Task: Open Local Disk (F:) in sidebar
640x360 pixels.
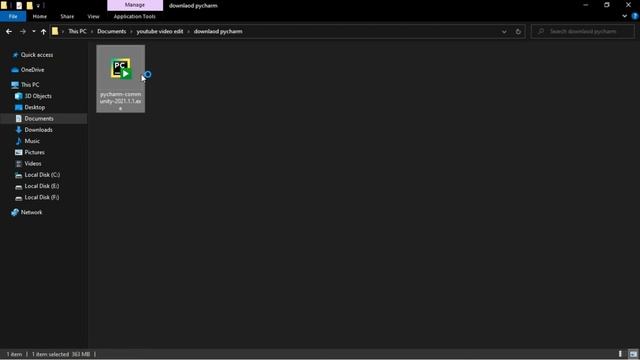Action: pos(42,197)
